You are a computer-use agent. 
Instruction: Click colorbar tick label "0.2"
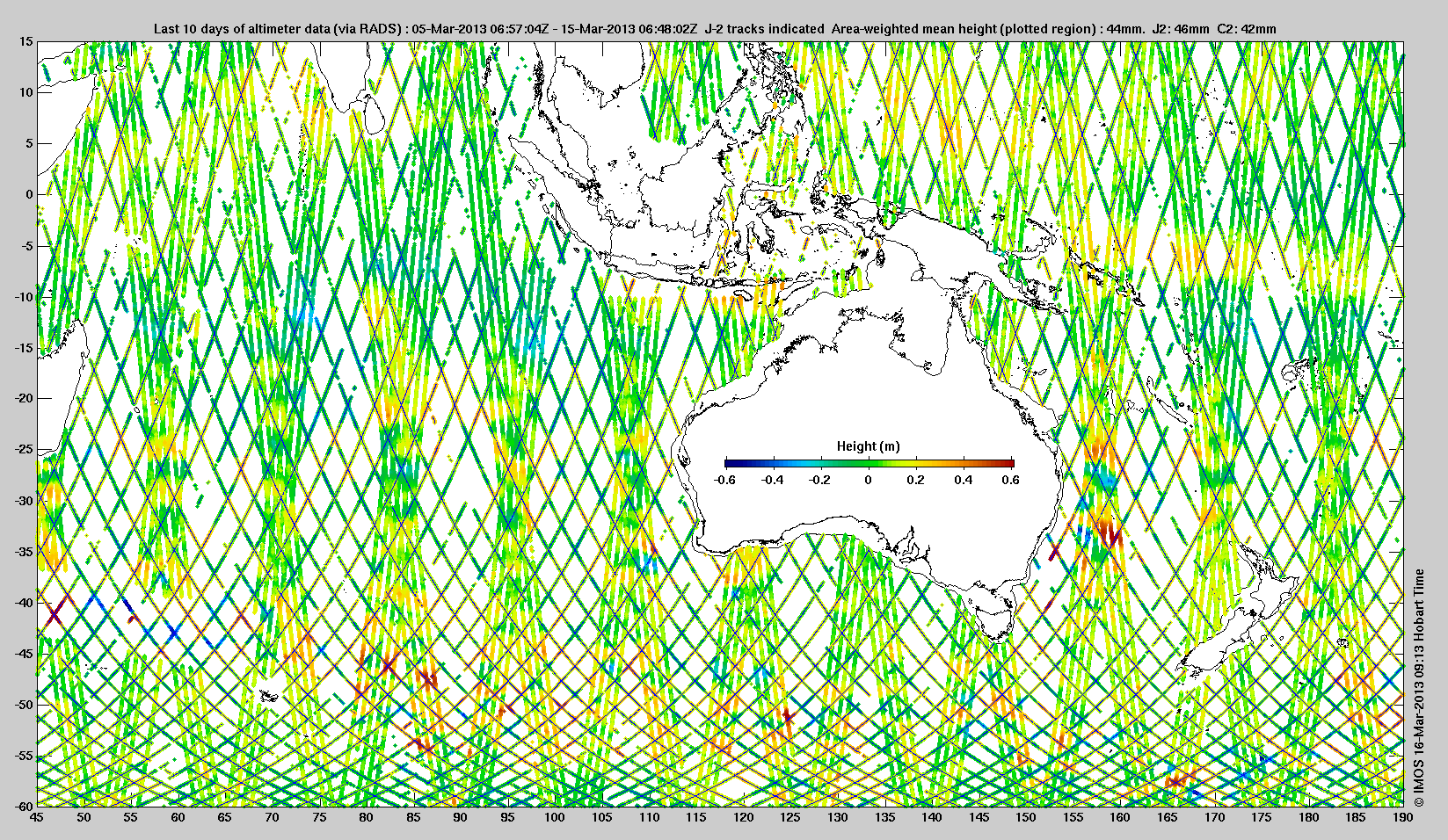916,480
